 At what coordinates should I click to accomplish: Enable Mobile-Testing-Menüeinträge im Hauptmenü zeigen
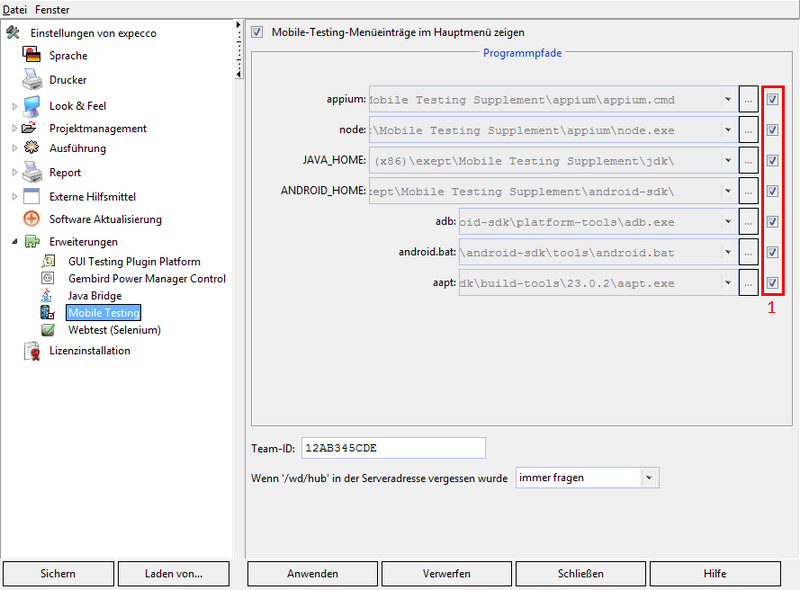257,31
